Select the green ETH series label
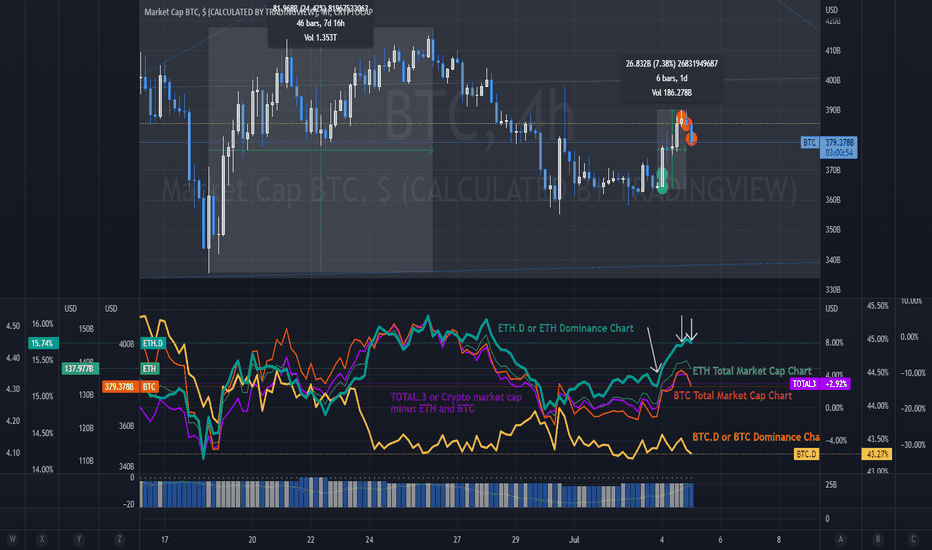Image resolution: width=932 pixels, height=550 pixels. [x=149, y=369]
